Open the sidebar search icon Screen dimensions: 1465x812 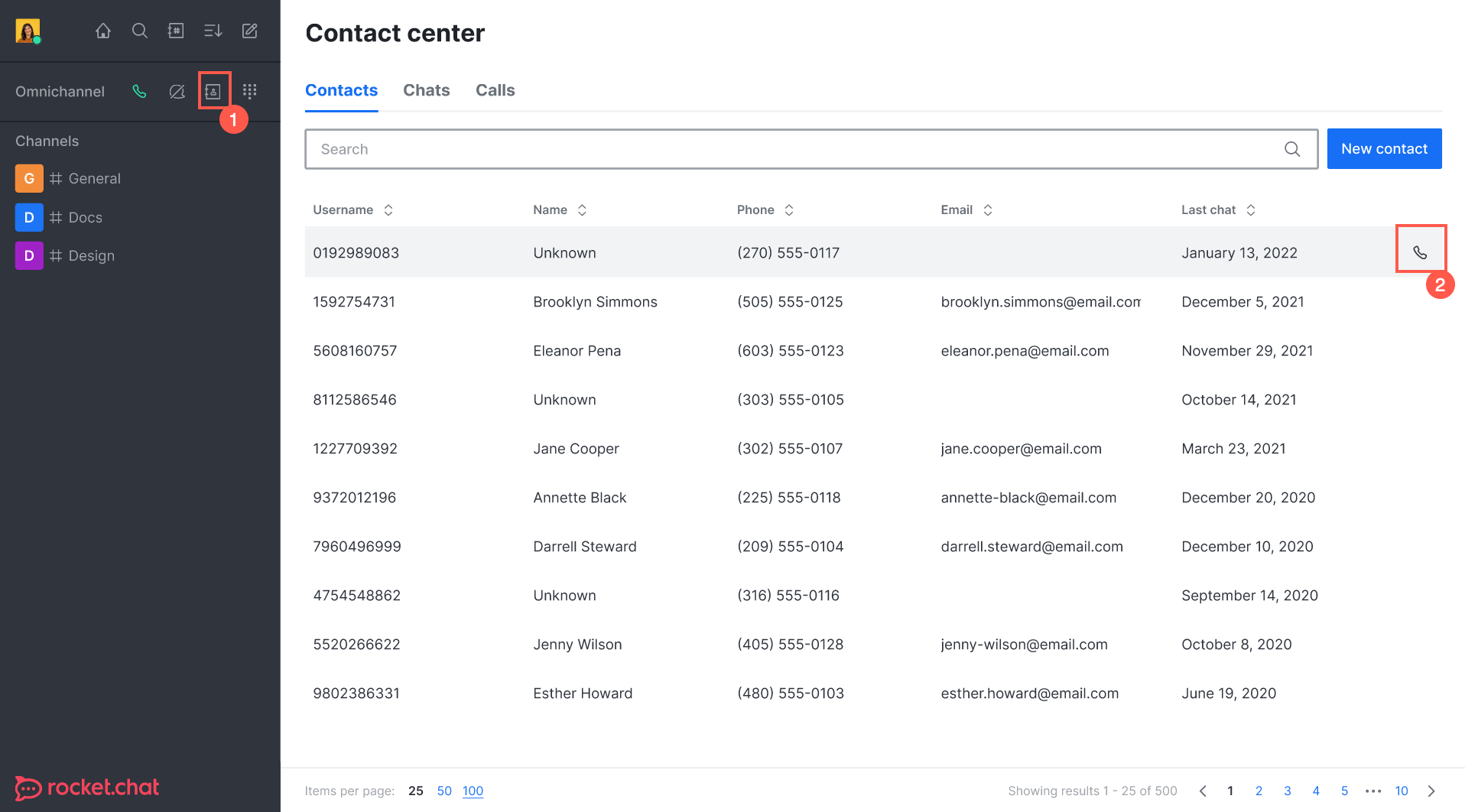[140, 31]
